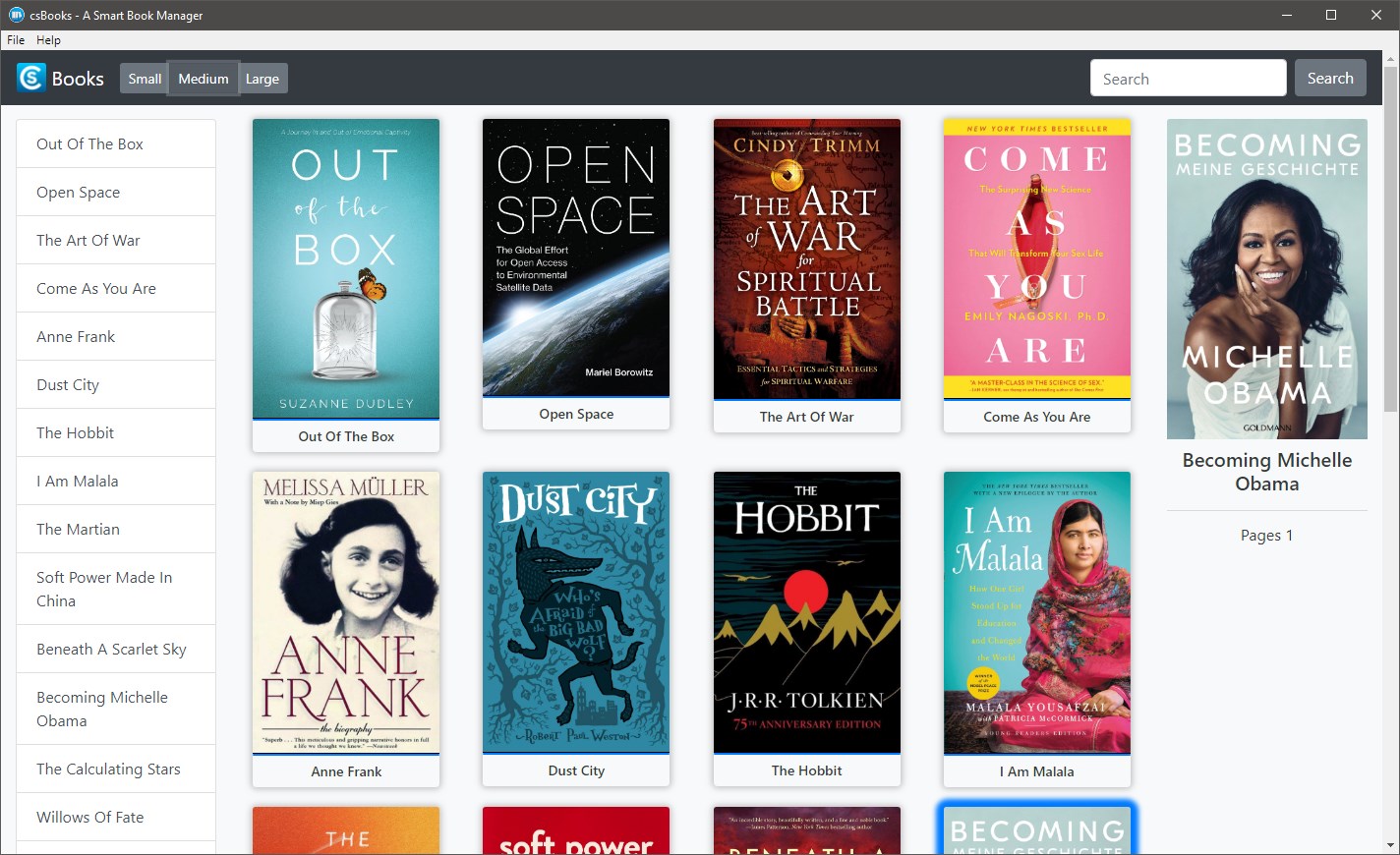
Task: Select Soft Power Made In China in sidebar
Action: [x=116, y=589]
